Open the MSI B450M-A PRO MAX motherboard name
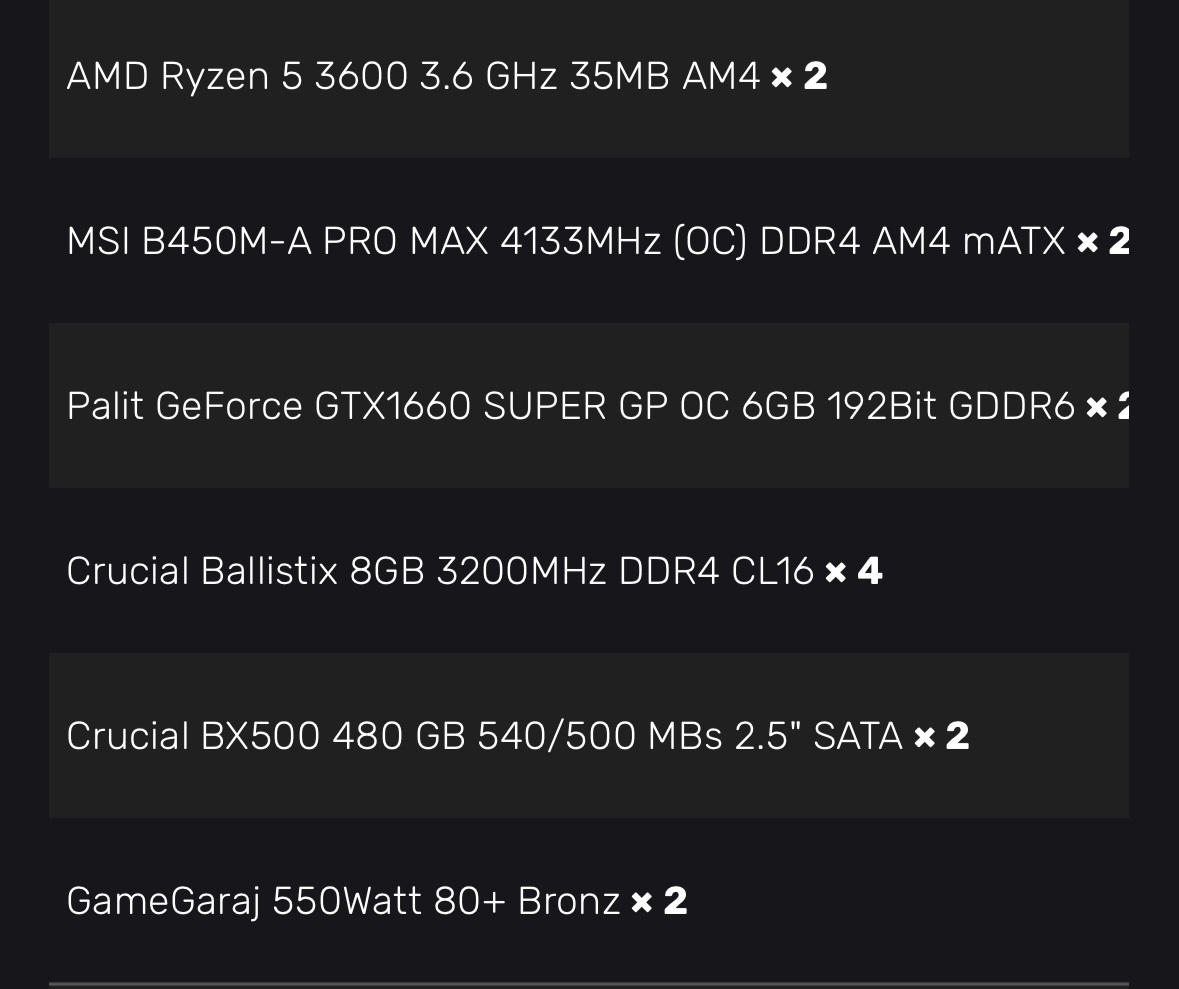The height and width of the screenshot is (989, 1179). point(565,241)
